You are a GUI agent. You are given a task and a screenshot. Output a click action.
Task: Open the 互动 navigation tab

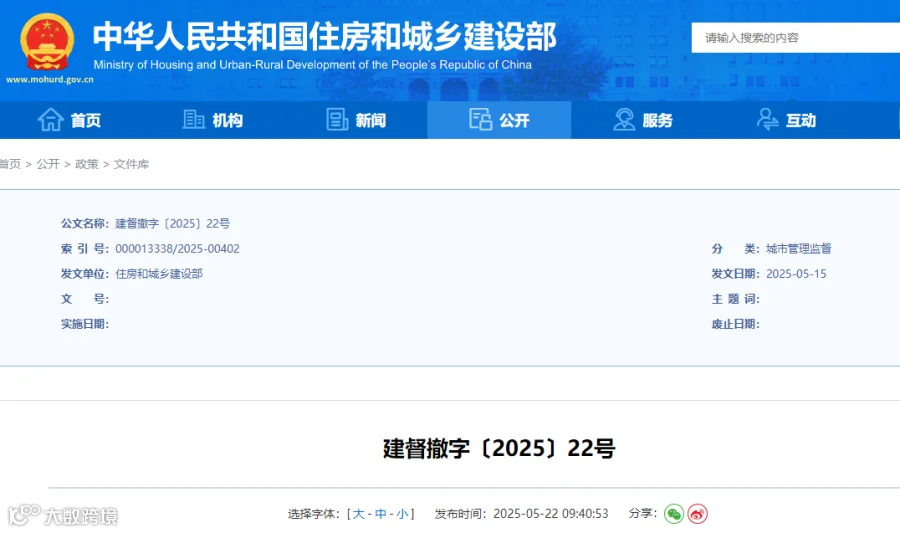pyautogui.click(x=786, y=120)
